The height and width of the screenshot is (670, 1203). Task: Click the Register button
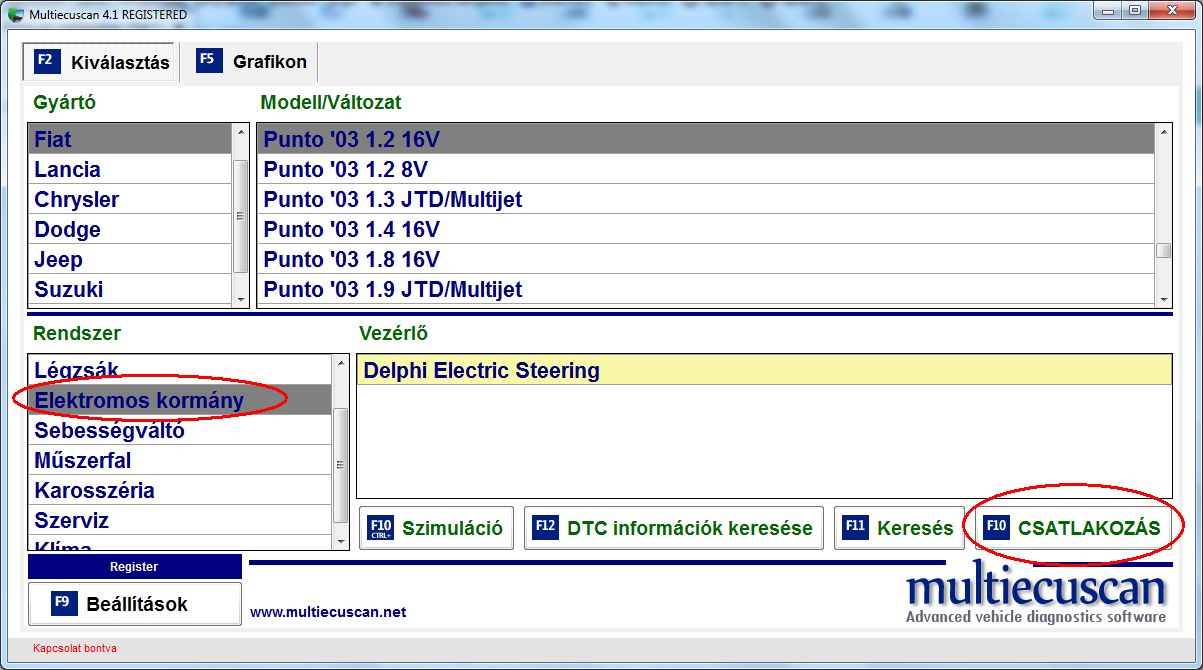[x=135, y=567]
